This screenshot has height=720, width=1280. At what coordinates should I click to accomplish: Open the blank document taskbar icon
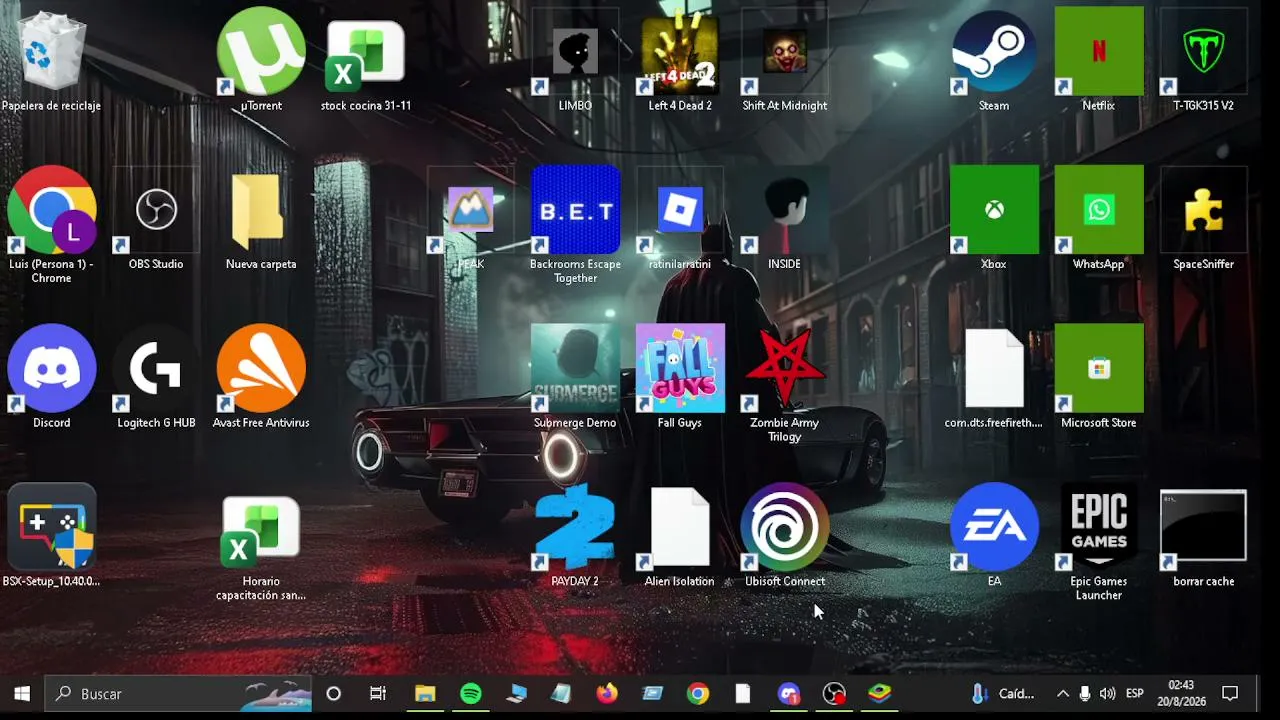[x=743, y=694]
